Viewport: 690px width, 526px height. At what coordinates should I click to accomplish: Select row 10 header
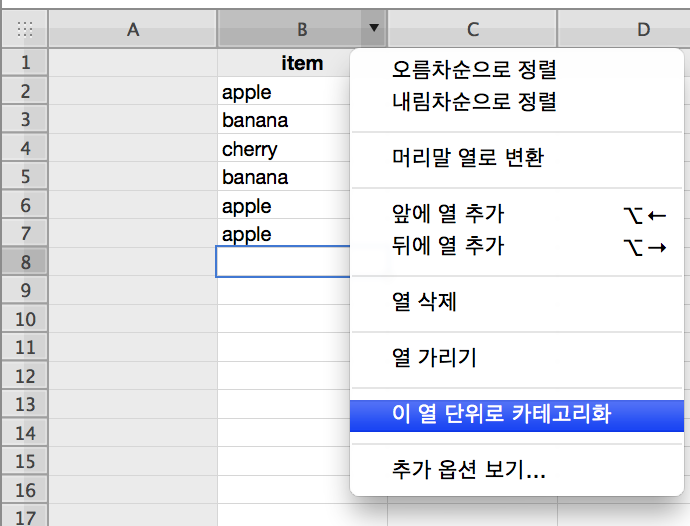[x=25, y=319]
